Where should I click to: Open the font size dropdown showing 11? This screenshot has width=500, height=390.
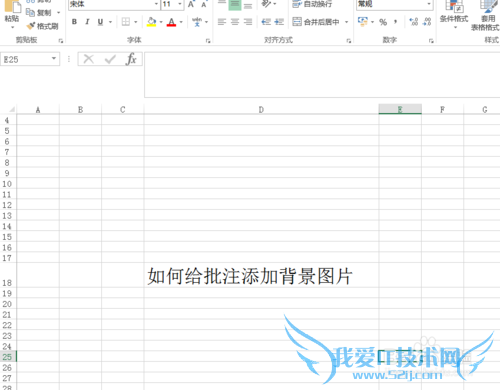(x=180, y=4)
